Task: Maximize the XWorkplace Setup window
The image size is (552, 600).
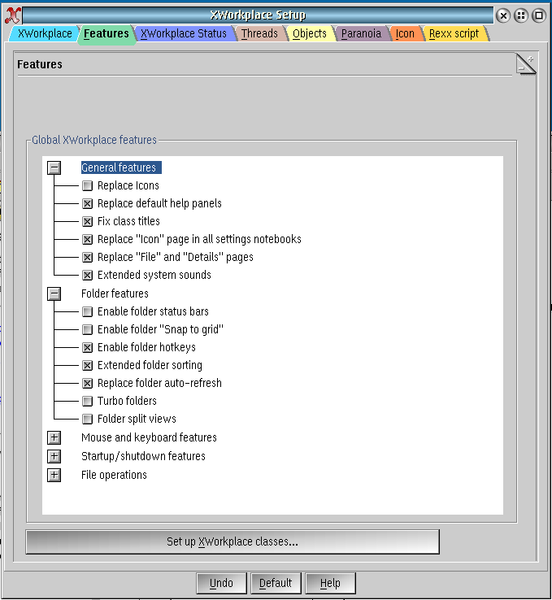Action: [539, 16]
